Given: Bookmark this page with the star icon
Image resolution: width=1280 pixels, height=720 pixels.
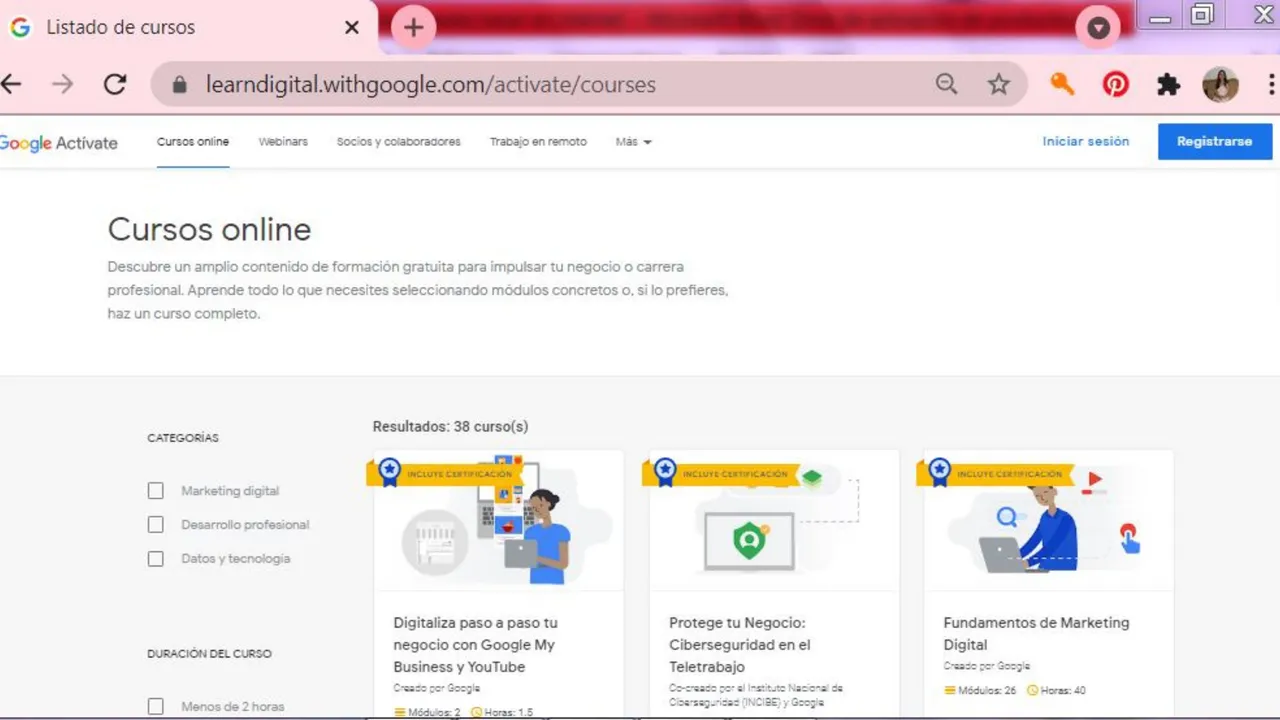Looking at the screenshot, I should tap(998, 85).
